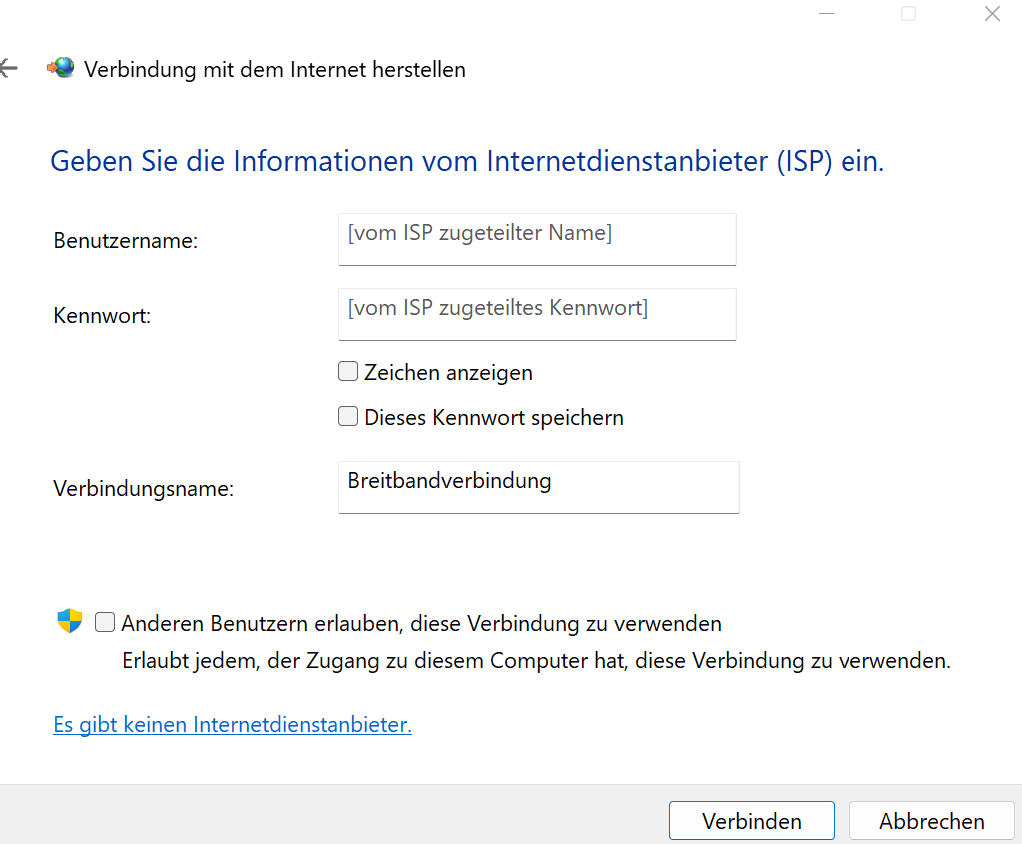Cancel with the Abbrechen button
Image resolution: width=1022 pixels, height=844 pixels.
click(931, 821)
